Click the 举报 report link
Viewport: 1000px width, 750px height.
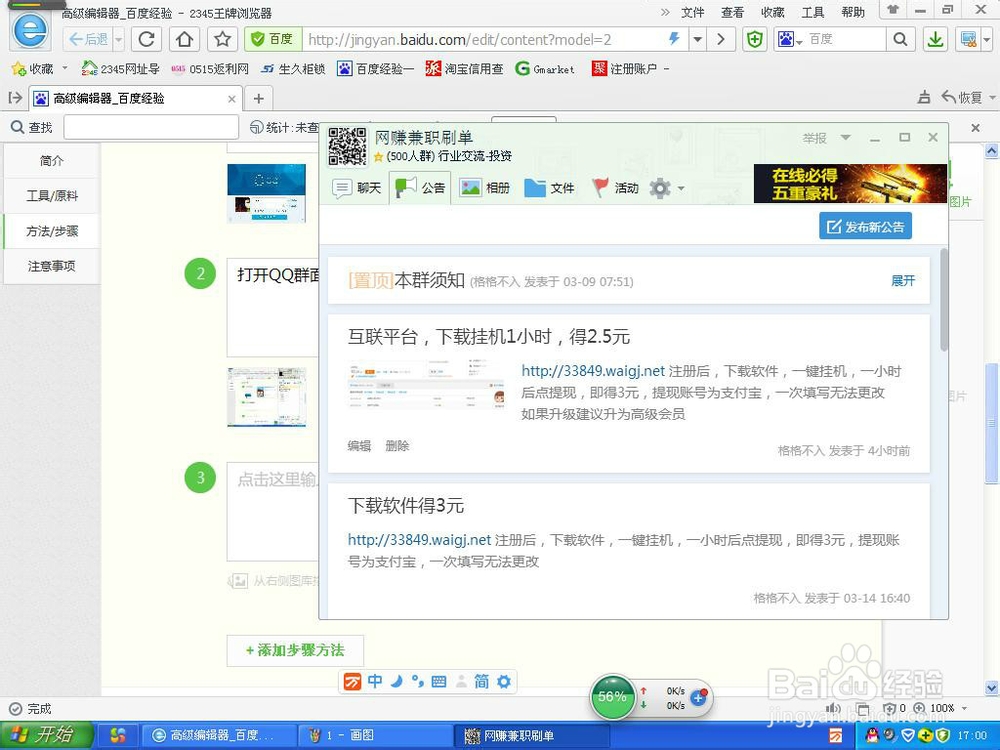[814, 138]
